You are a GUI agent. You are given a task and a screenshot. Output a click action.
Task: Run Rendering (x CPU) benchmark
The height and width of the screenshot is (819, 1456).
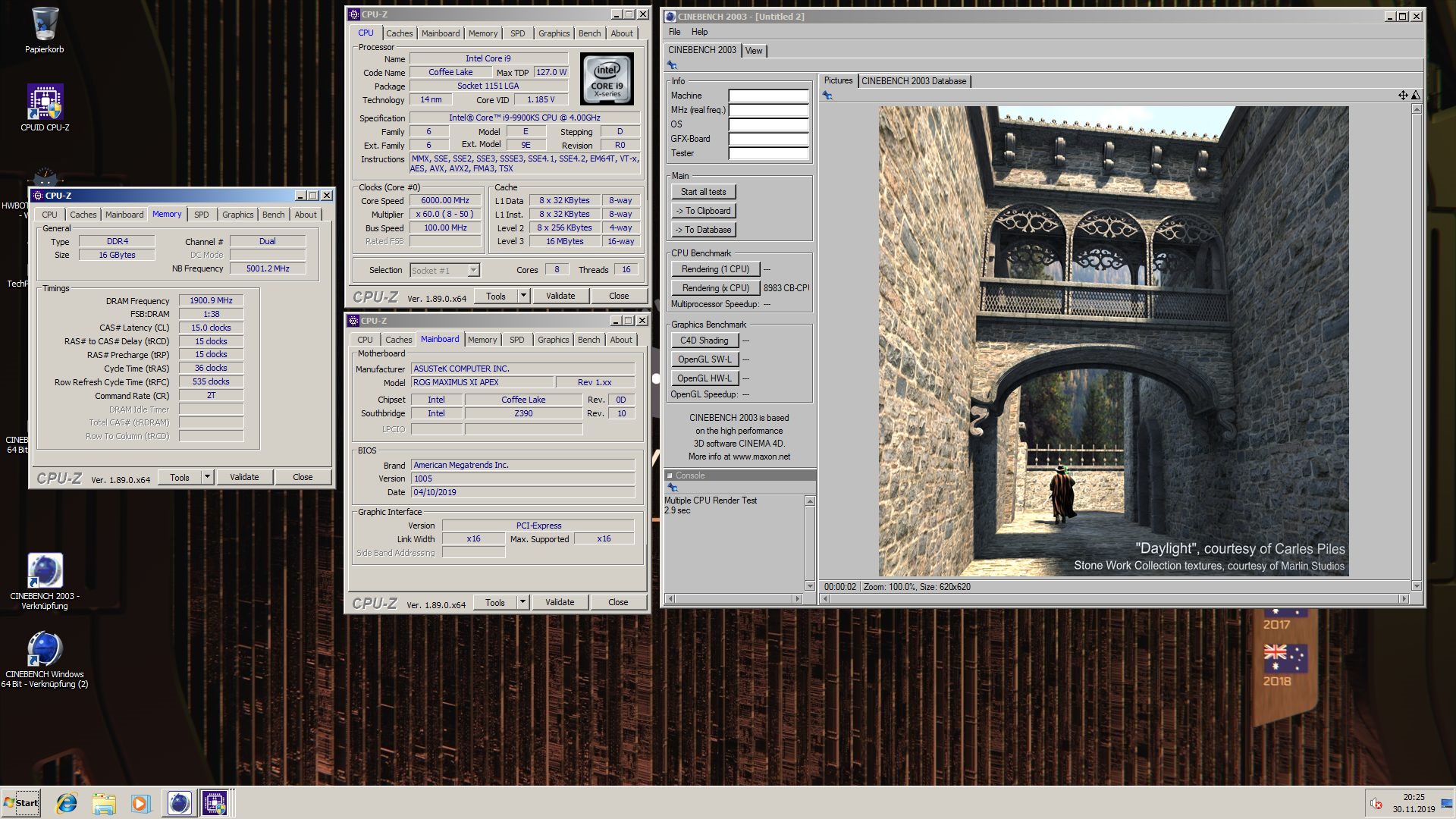715,288
